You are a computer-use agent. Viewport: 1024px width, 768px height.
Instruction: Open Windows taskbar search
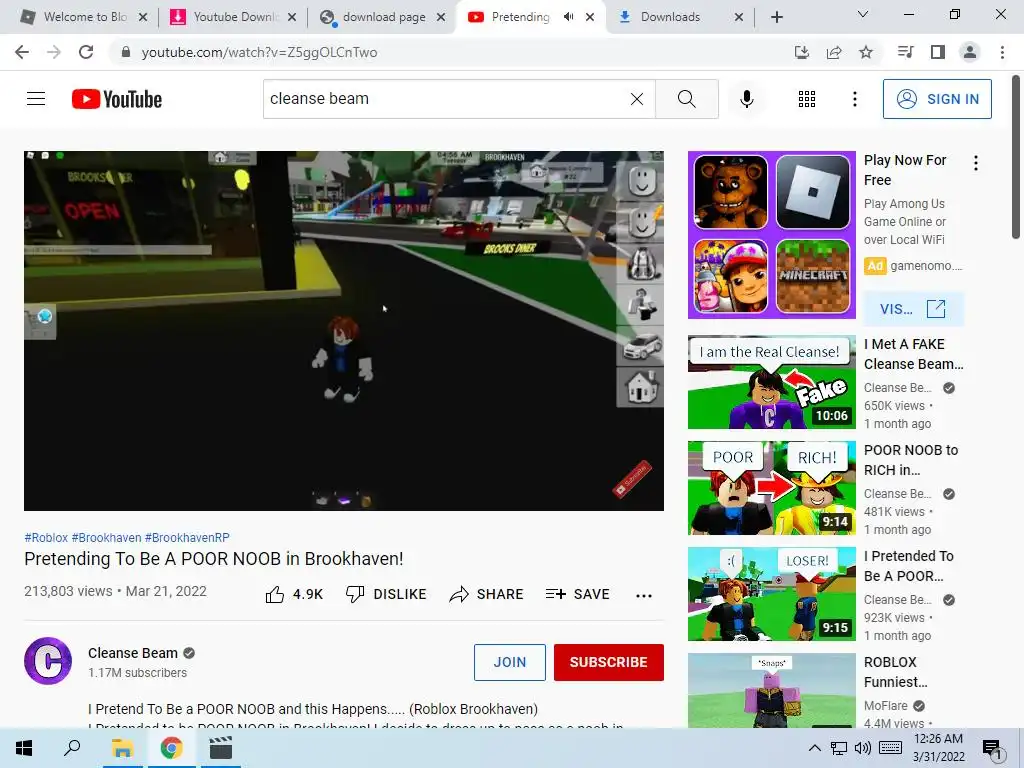(72, 748)
